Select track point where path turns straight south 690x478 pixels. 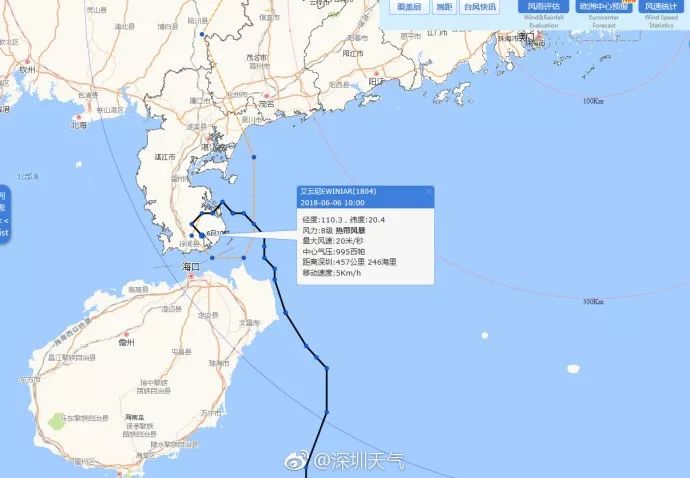[327, 368]
